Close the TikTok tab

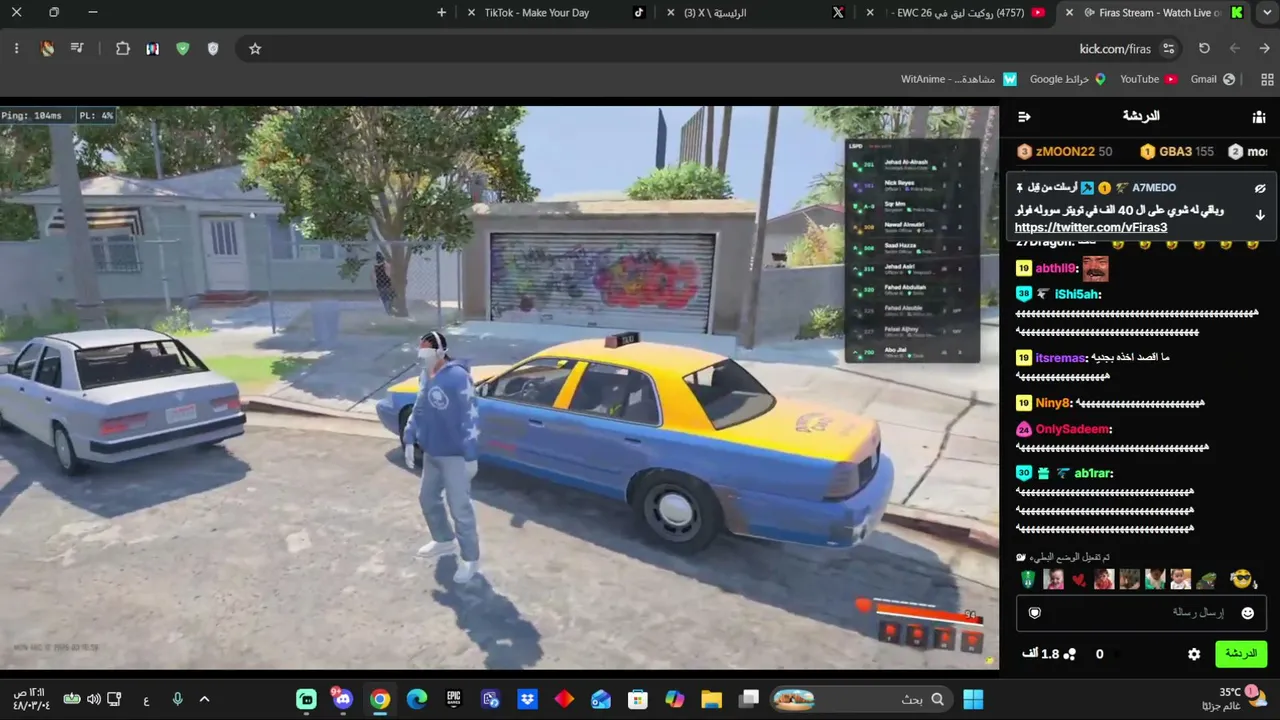click(x=471, y=13)
